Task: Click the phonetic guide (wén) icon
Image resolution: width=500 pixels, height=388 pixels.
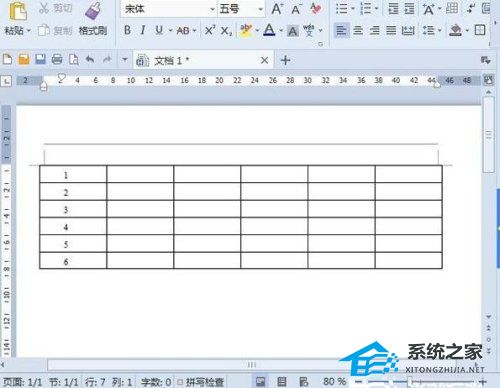Action: point(309,31)
